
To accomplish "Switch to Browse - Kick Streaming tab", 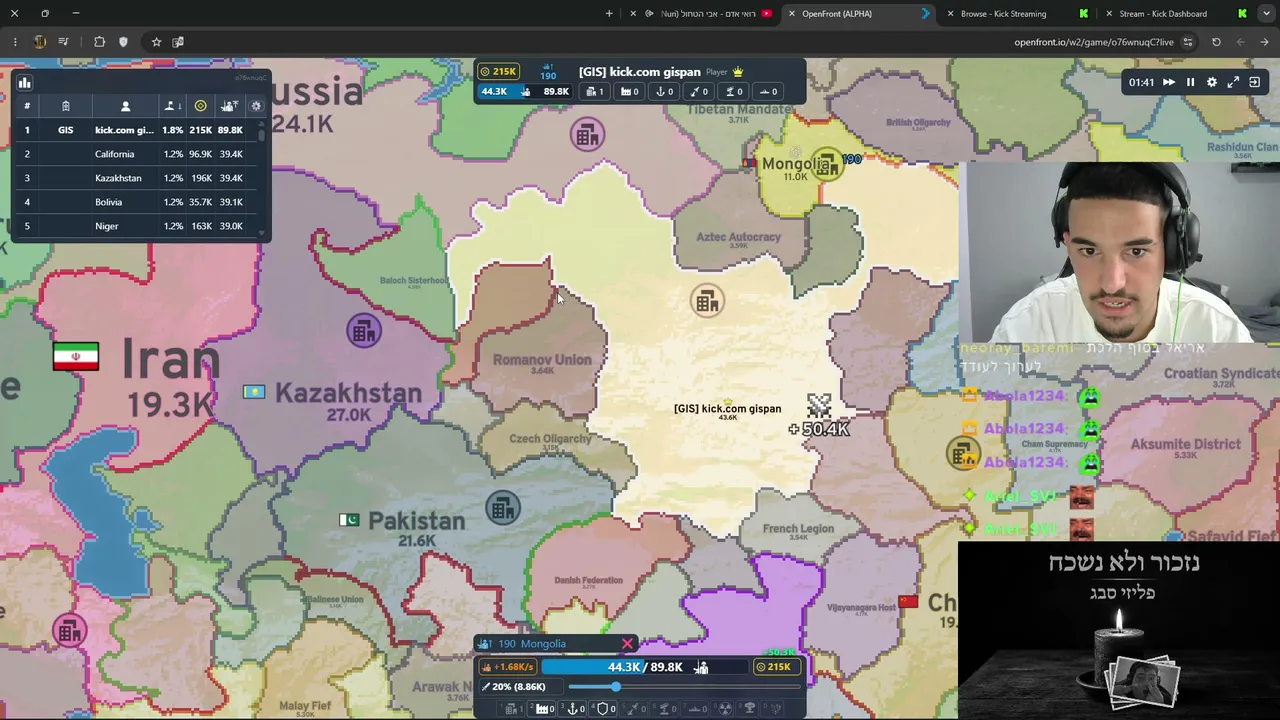I will tap(1016, 14).
